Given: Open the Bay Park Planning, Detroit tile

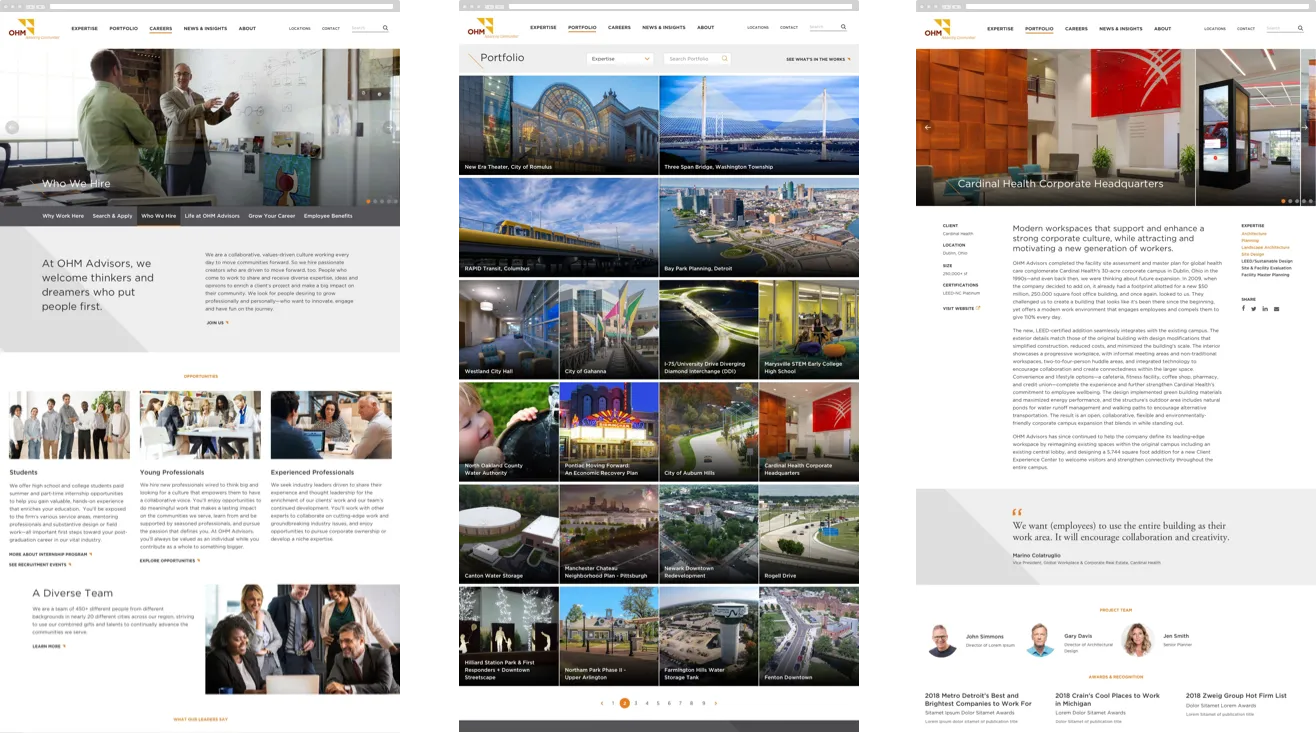Looking at the screenshot, I should pos(759,228).
